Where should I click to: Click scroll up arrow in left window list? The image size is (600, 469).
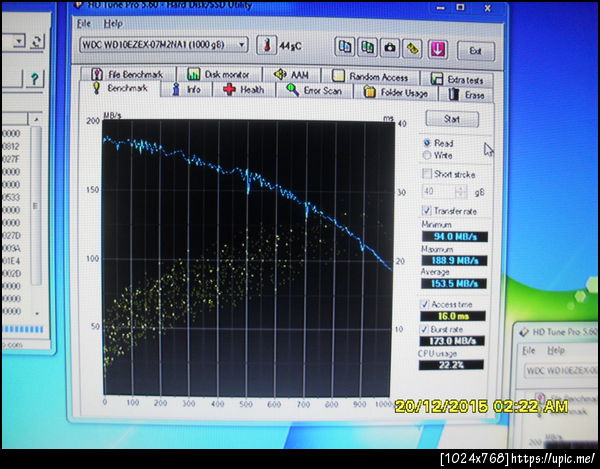[36, 119]
